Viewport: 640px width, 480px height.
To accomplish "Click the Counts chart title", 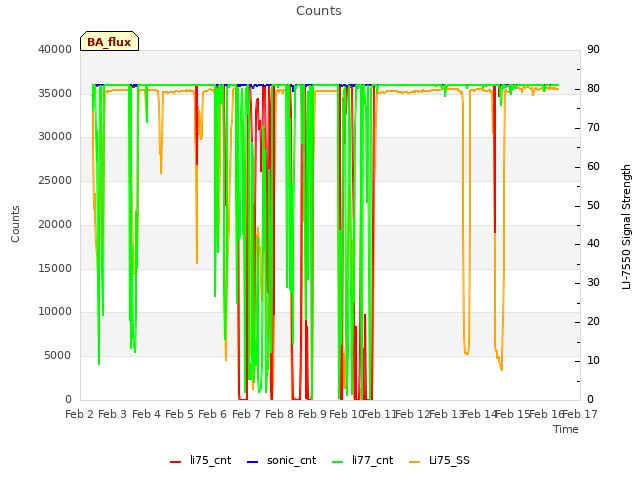I will point(319,11).
